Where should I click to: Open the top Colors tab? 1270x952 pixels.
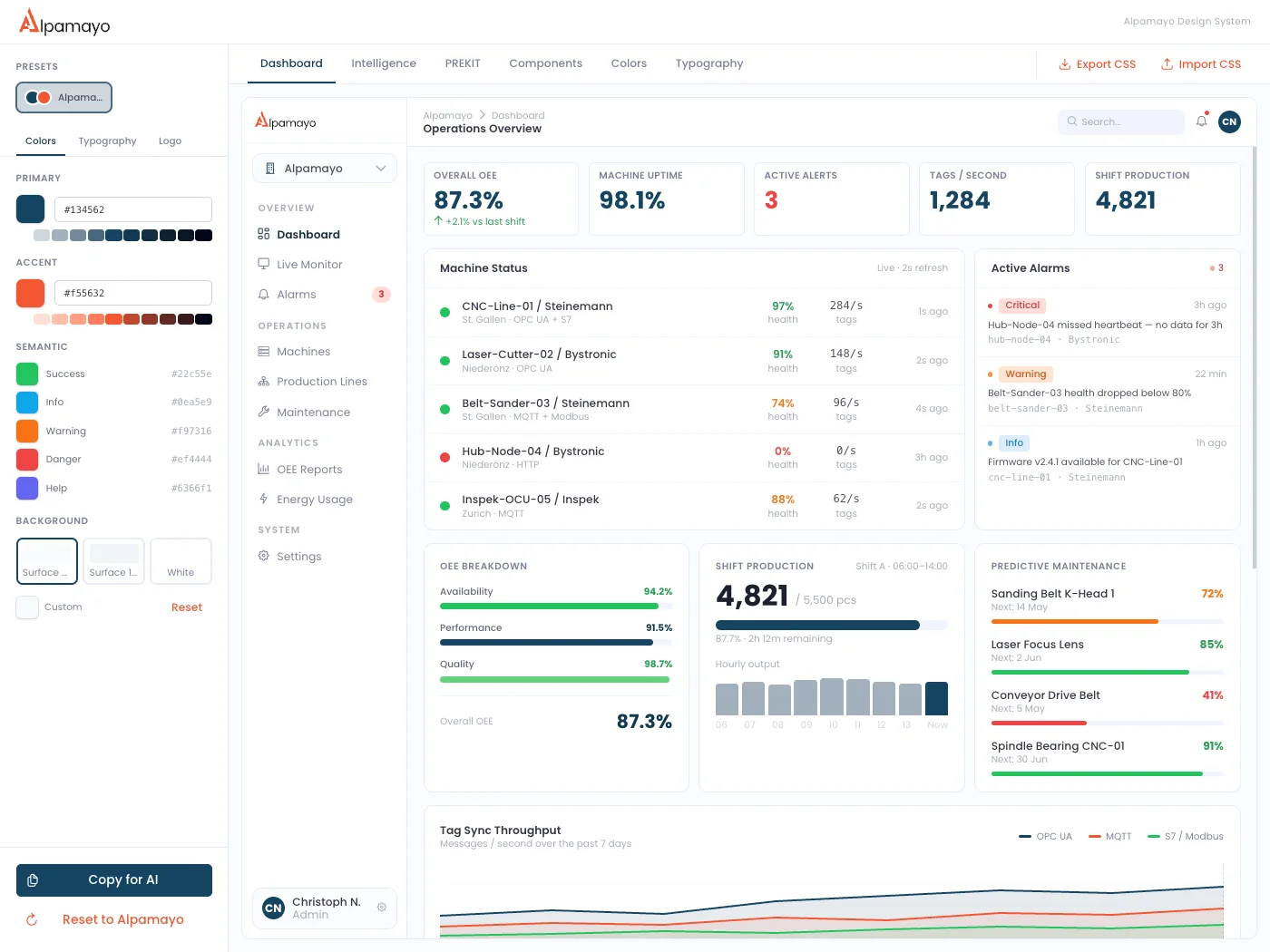pos(629,63)
